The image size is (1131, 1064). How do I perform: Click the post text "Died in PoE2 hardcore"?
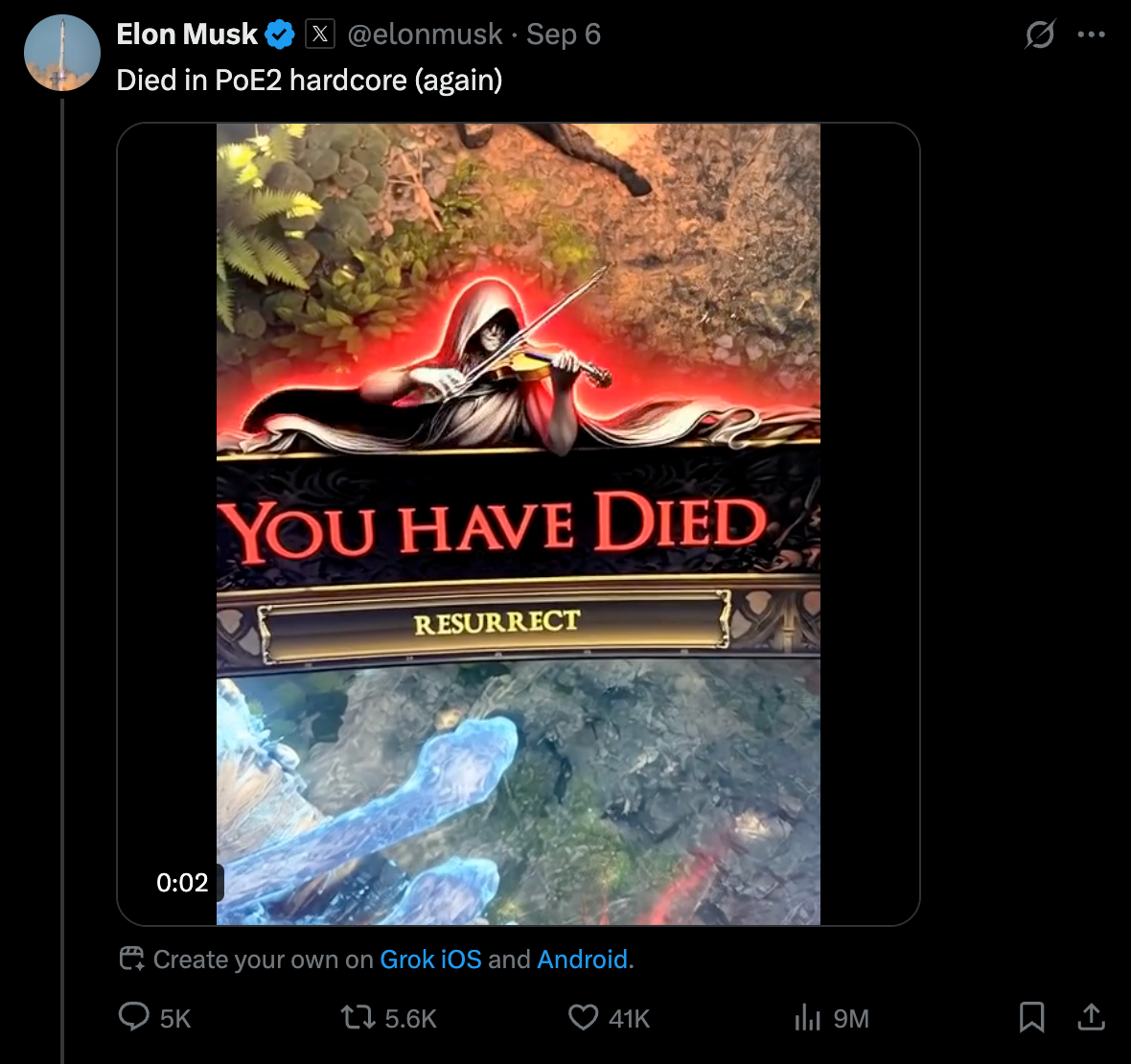click(309, 80)
